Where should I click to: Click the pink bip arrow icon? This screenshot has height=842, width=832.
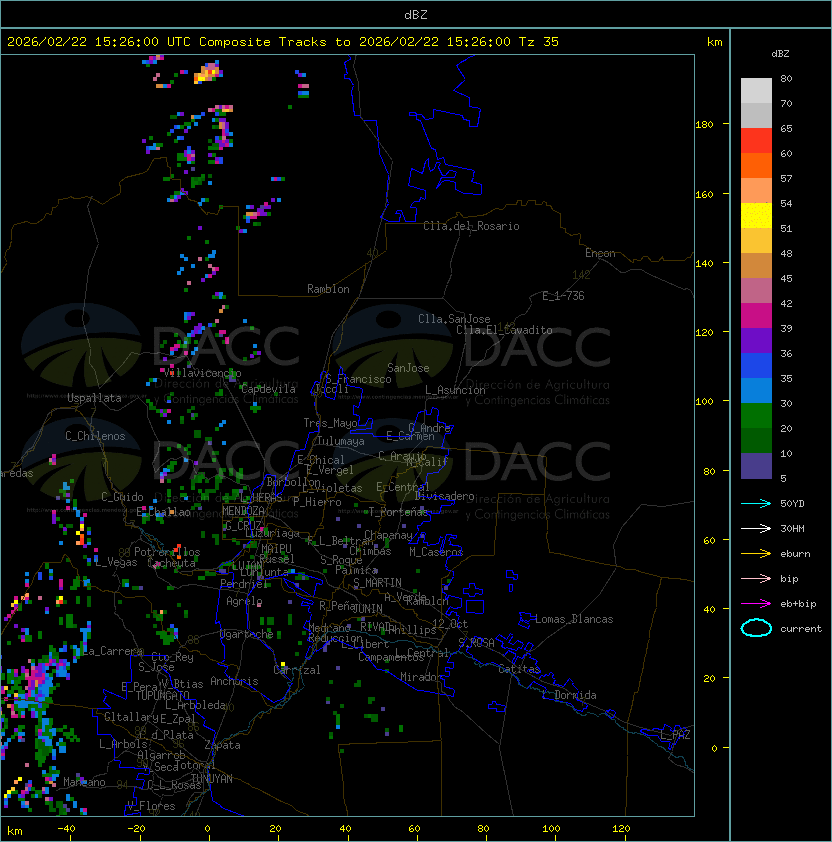[756, 578]
